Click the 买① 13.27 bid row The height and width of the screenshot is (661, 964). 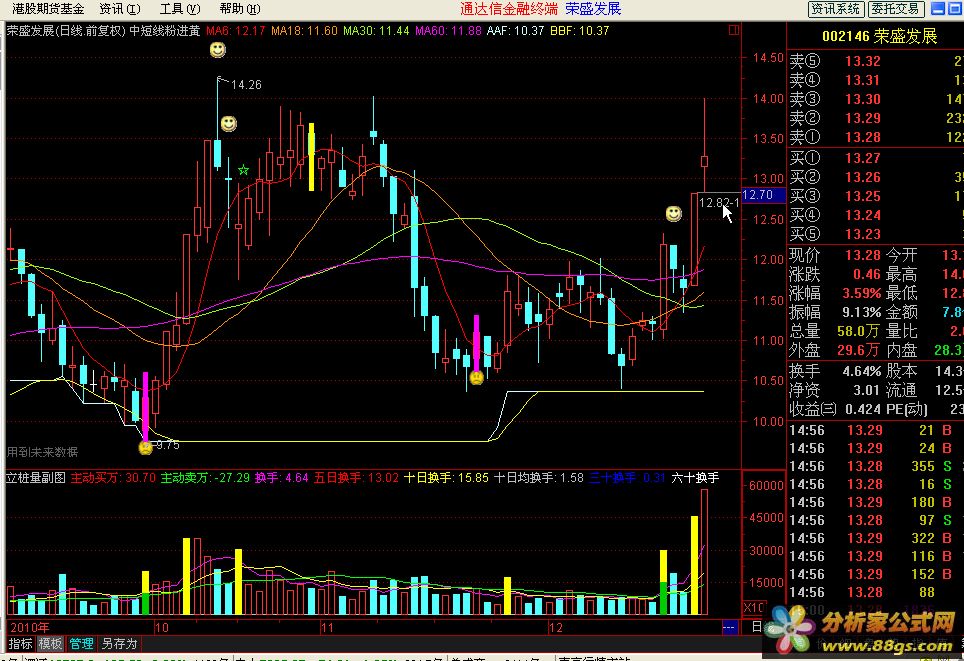875,158
